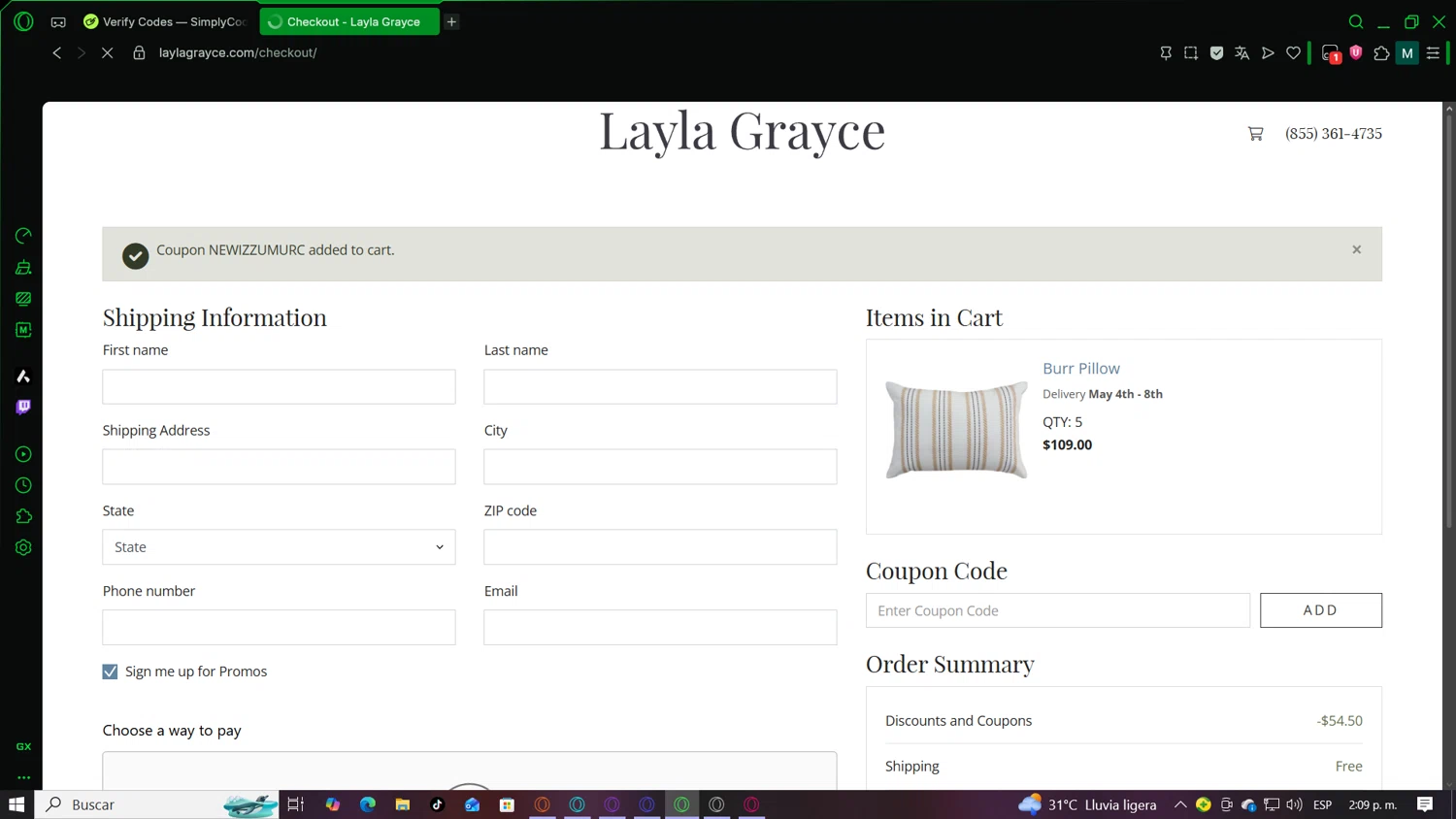The height and width of the screenshot is (819, 1456).
Task: Click the ZIP code field
Action: click(x=660, y=547)
